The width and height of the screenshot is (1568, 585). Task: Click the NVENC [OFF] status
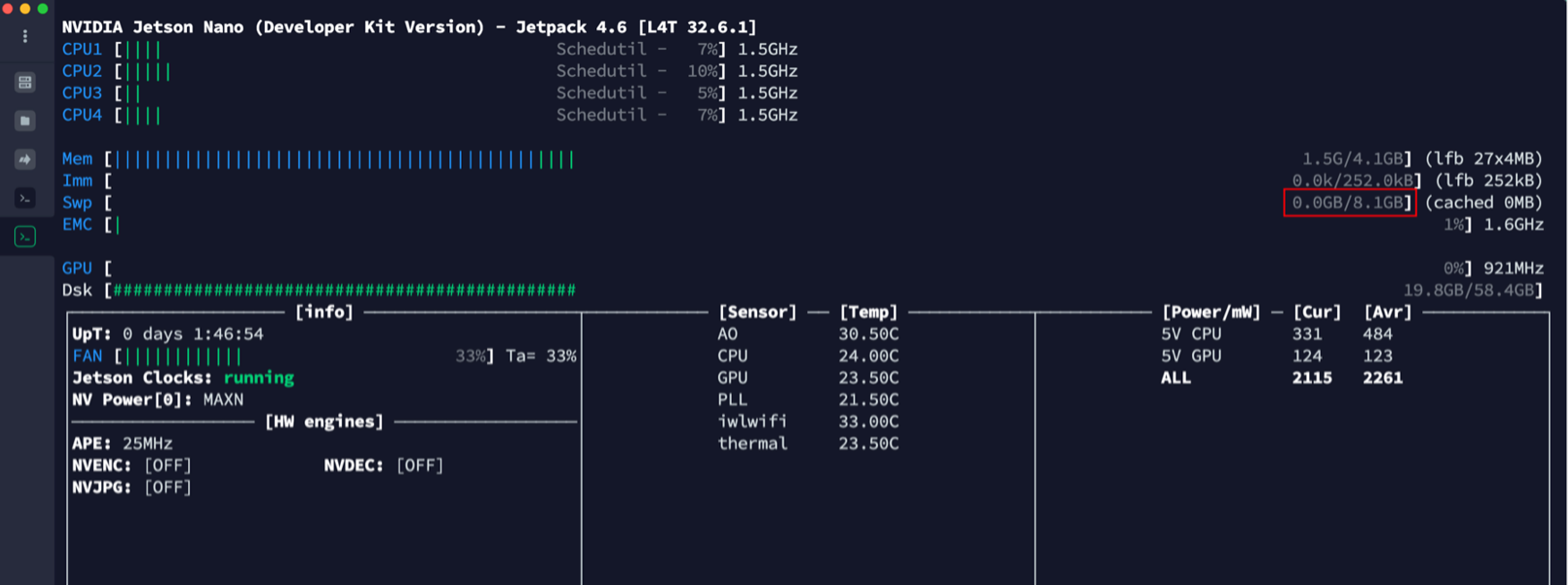(x=167, y=465)
